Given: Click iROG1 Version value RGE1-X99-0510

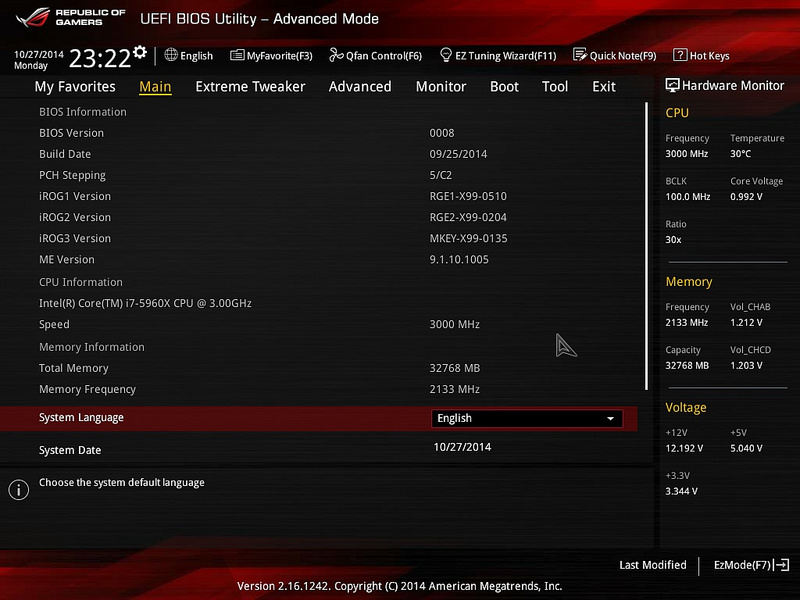Looking at the screenshot, I should point(468,196).
